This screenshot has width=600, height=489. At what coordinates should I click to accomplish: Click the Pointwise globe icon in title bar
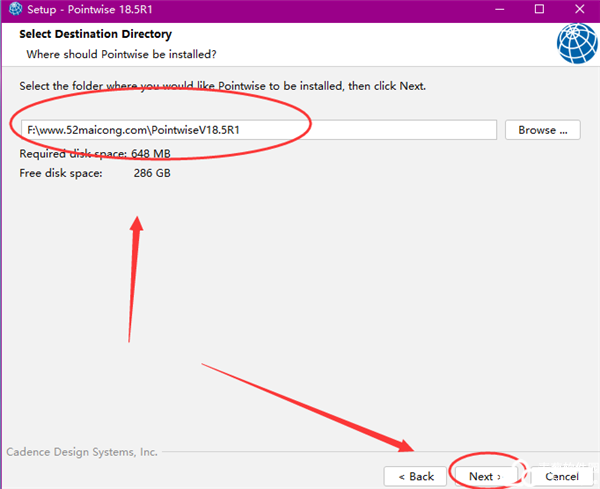15,9
